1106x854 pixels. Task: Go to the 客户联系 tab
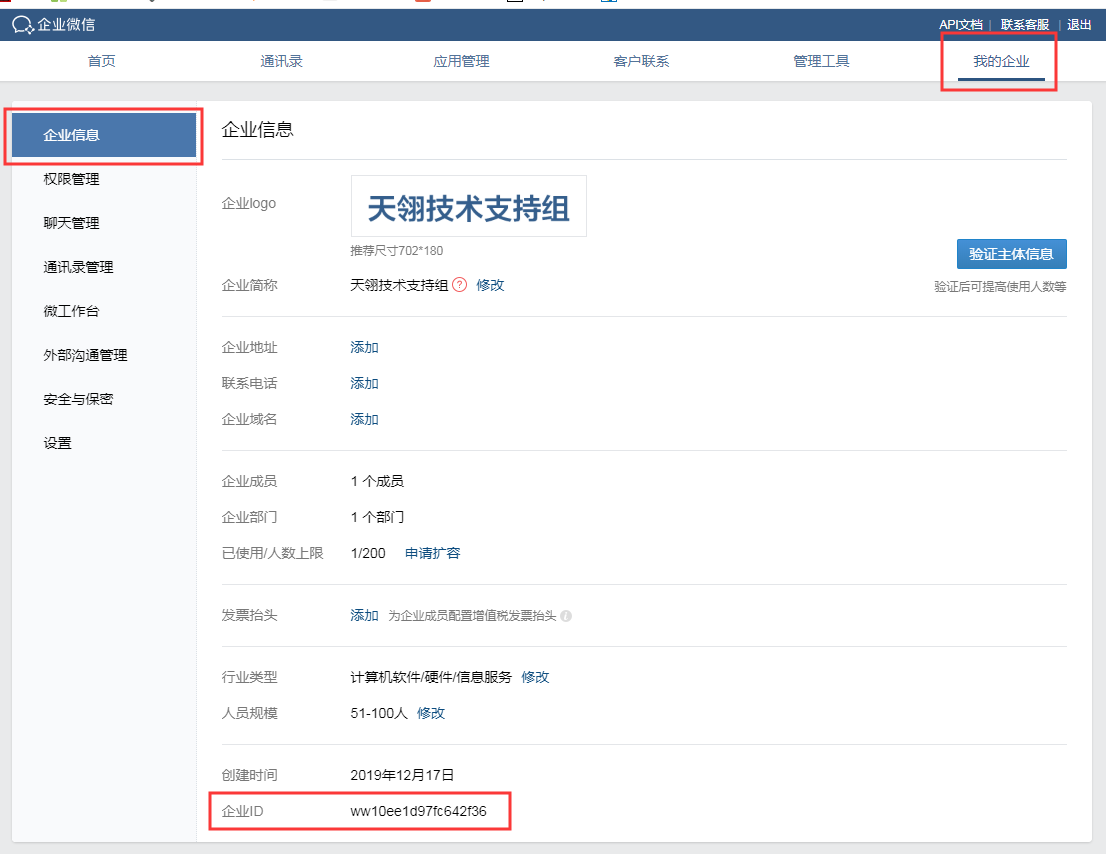[641, 62]
